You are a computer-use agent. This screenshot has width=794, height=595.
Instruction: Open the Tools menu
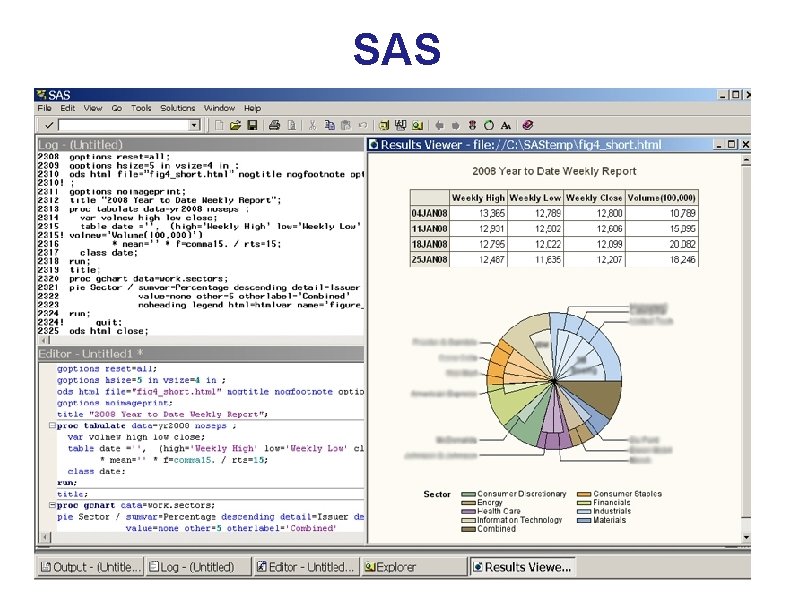141,108
